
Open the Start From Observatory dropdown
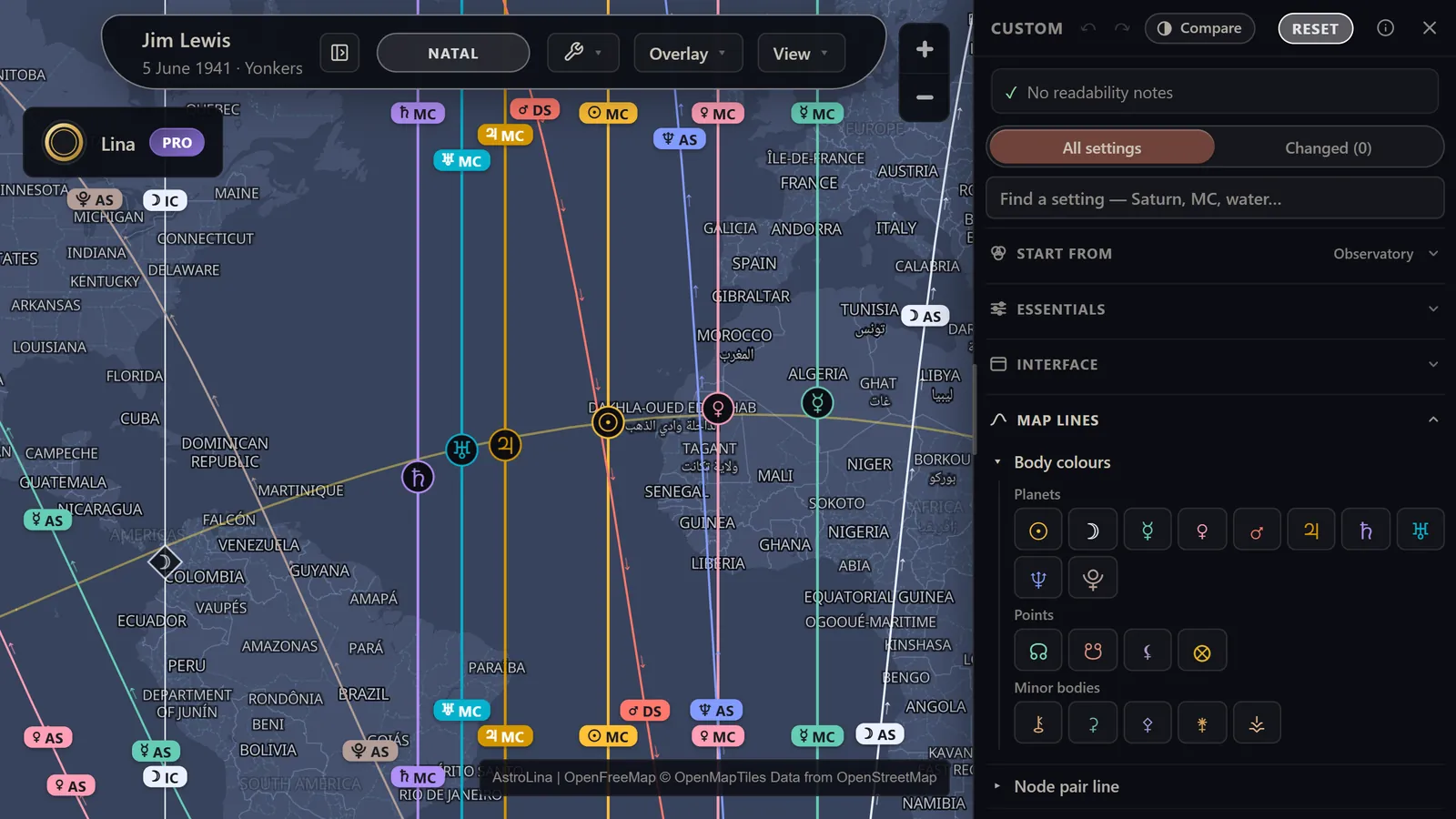(x=1215, y=254)
